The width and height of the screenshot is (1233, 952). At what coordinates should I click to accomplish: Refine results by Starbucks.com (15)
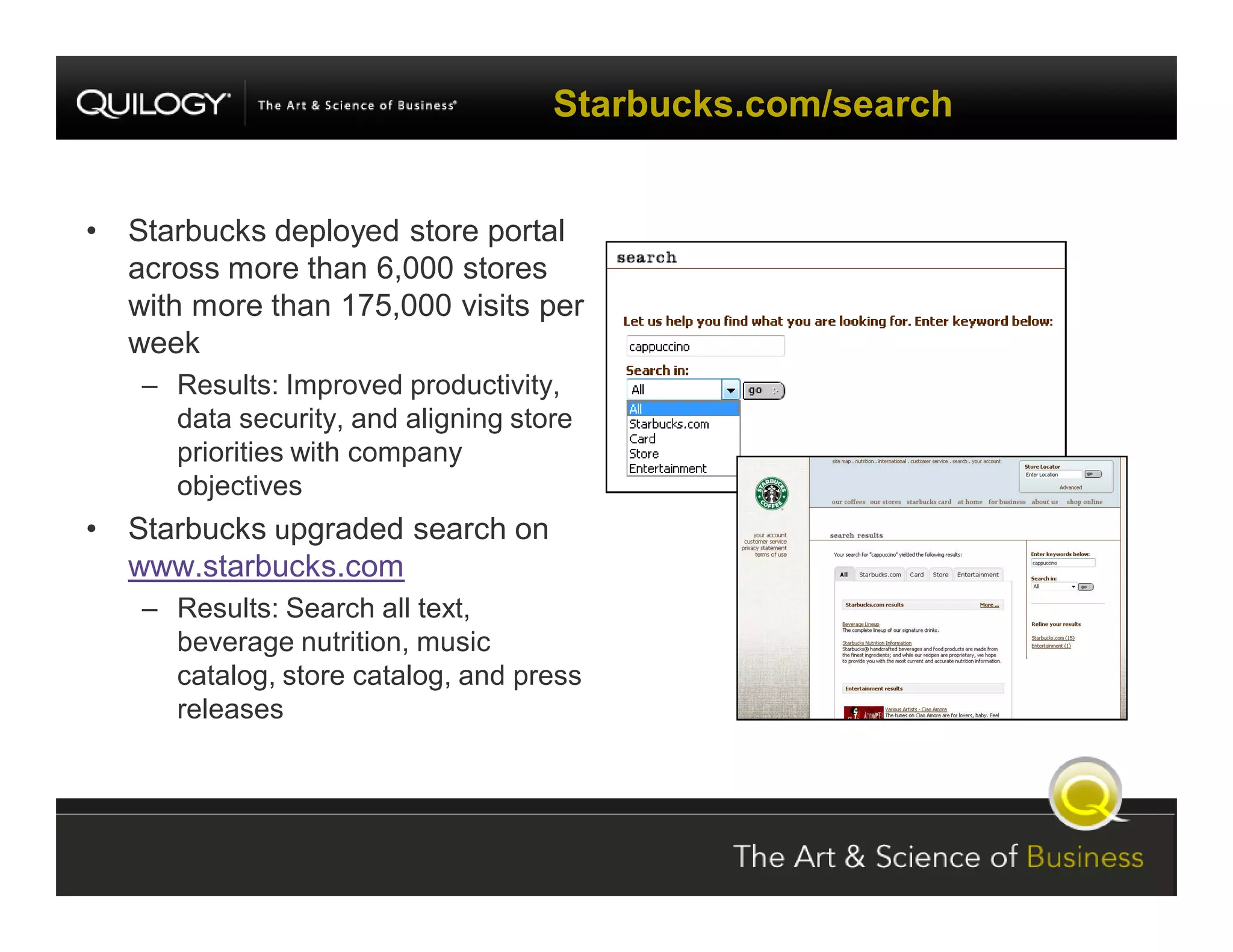pos(1052,638)
